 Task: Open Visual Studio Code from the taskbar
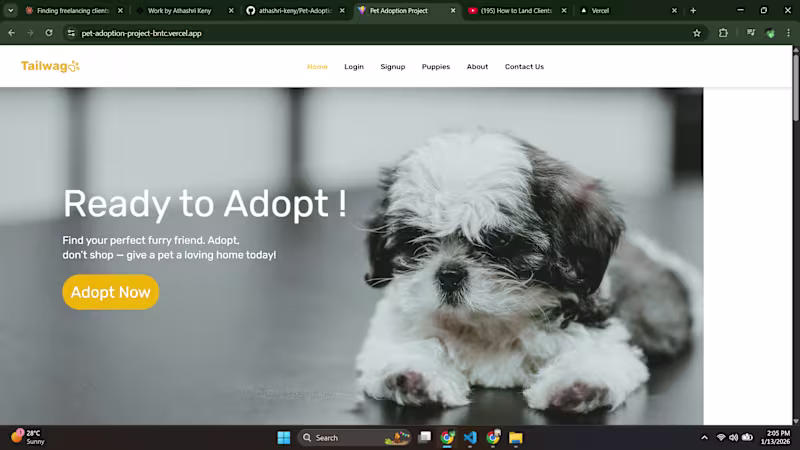pyautogui.click(x=470, y=437)
